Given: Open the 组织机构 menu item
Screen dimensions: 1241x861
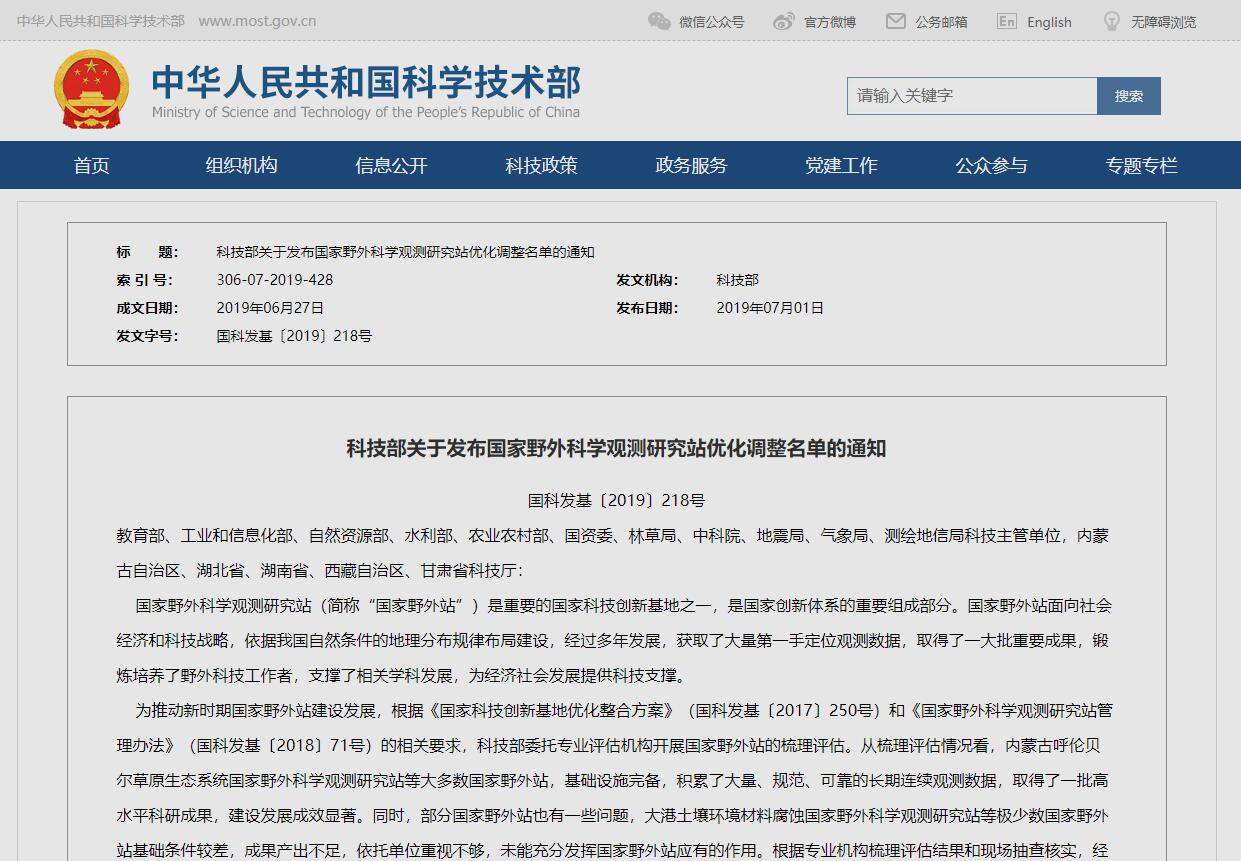Looking at the screenshot, I should click(x=241, y=165).
